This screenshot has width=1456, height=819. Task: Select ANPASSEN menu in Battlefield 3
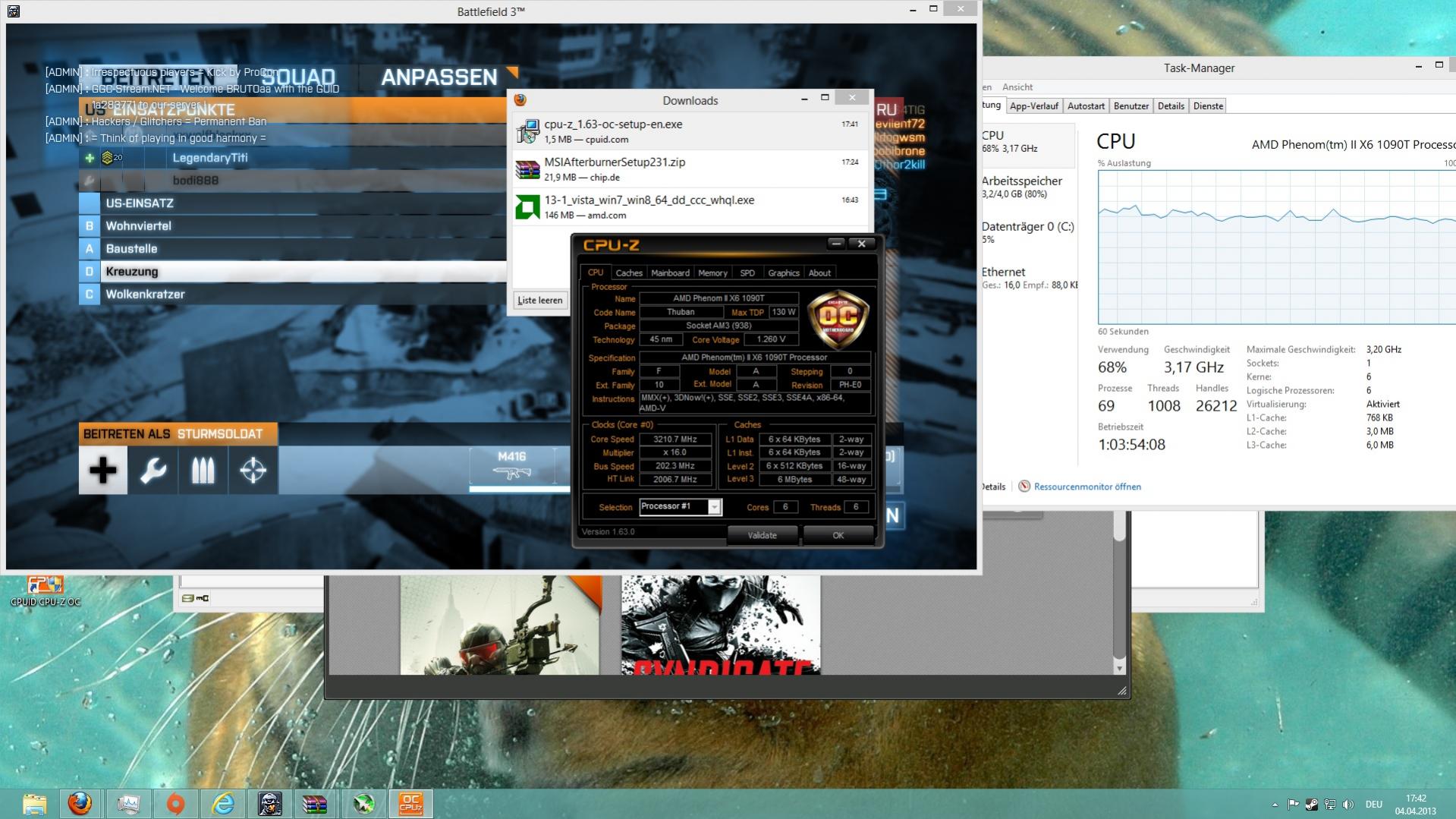coord(439,77)
